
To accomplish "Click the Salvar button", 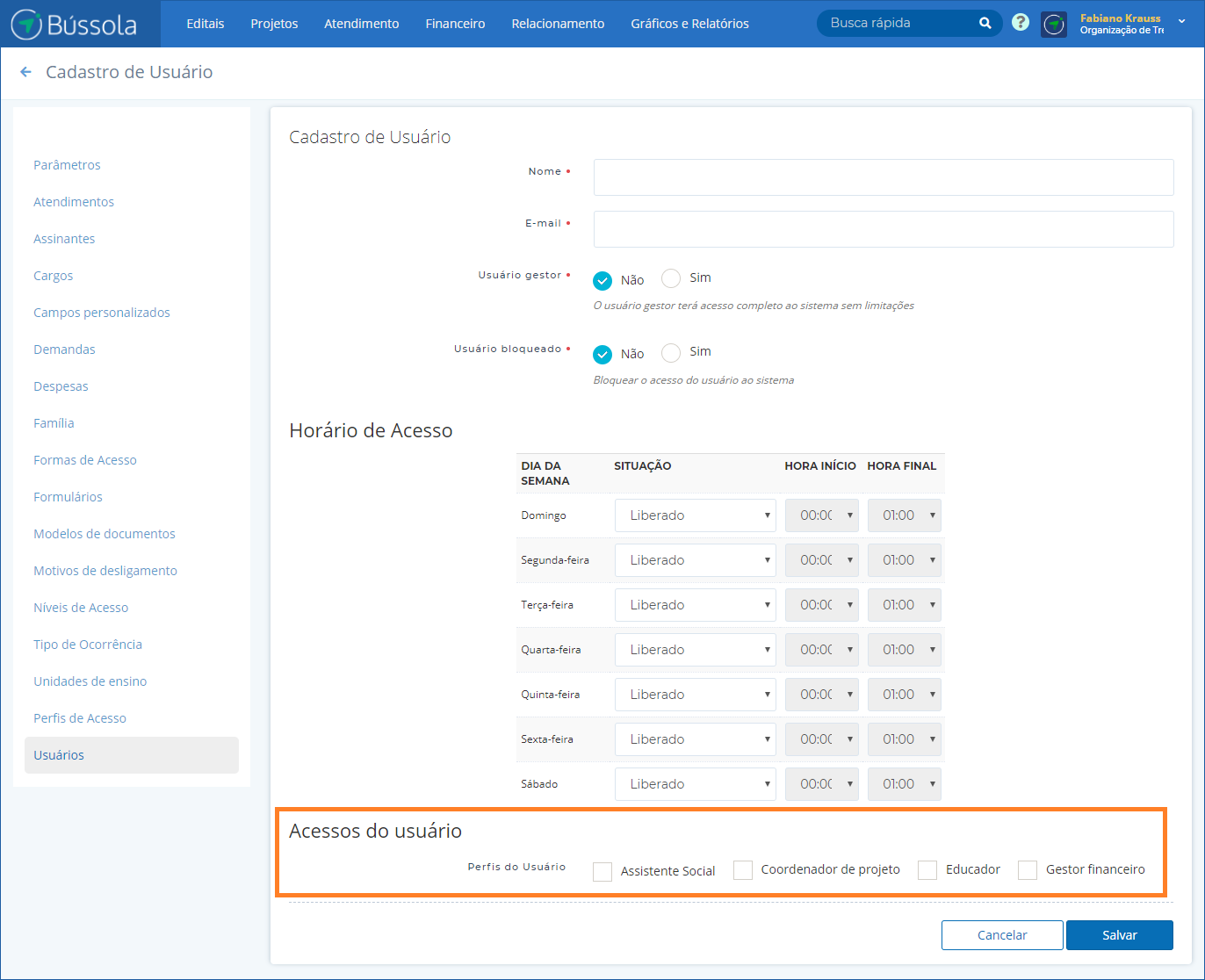I will click(x=1120, y=935).
